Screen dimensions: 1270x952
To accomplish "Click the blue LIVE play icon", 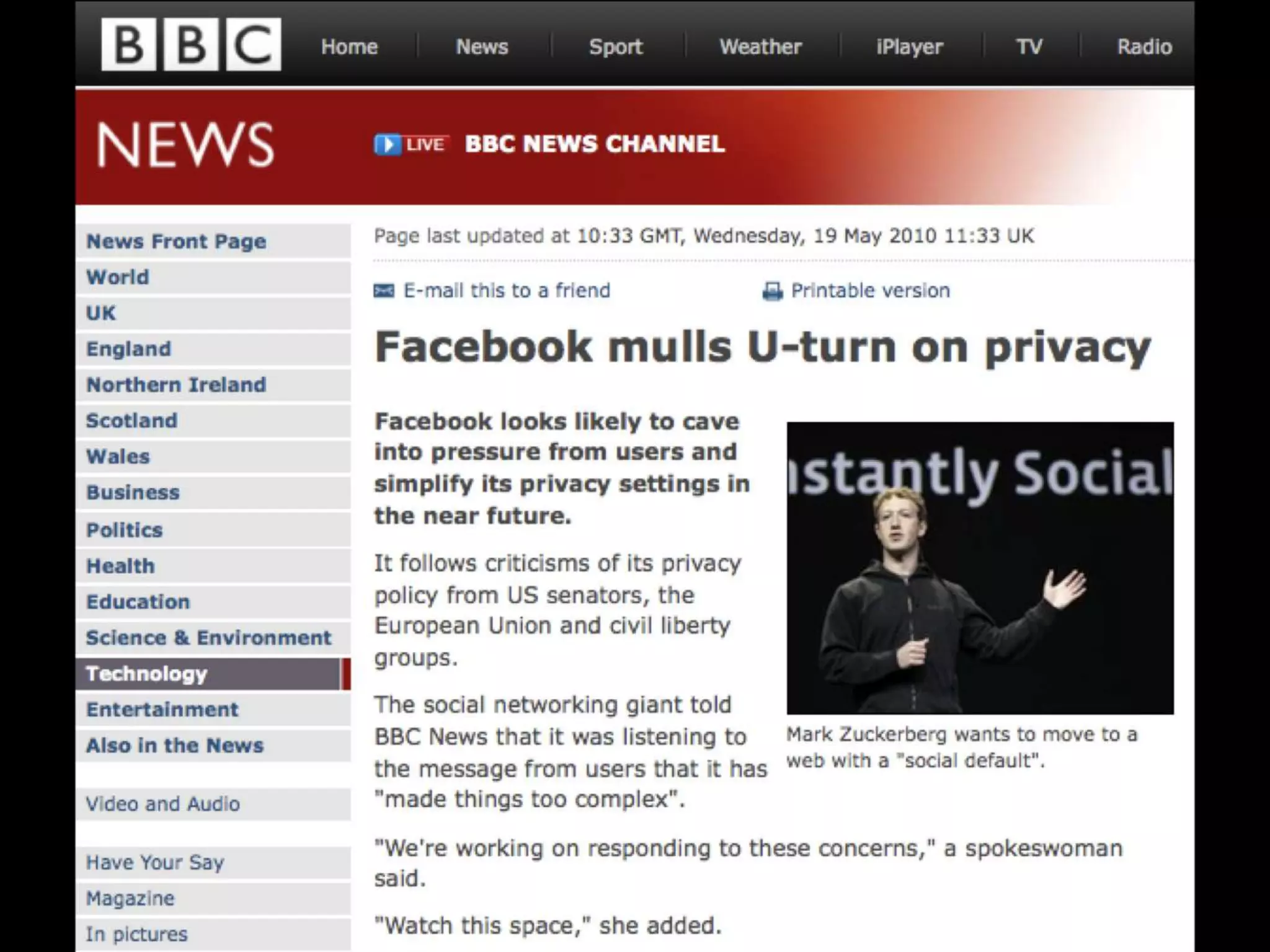I will 388,144.
